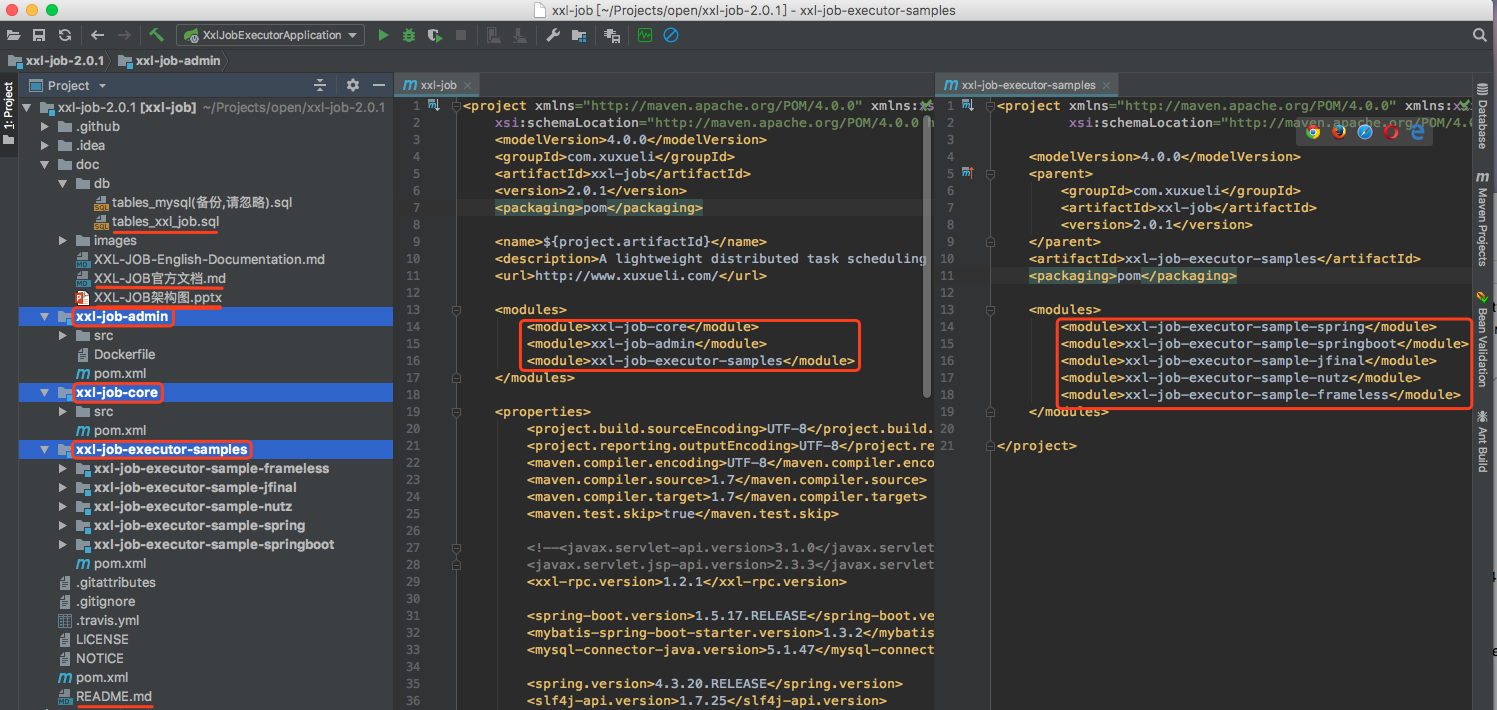
Task: Expand the .idea folder arrow
Action: point(44,145)
